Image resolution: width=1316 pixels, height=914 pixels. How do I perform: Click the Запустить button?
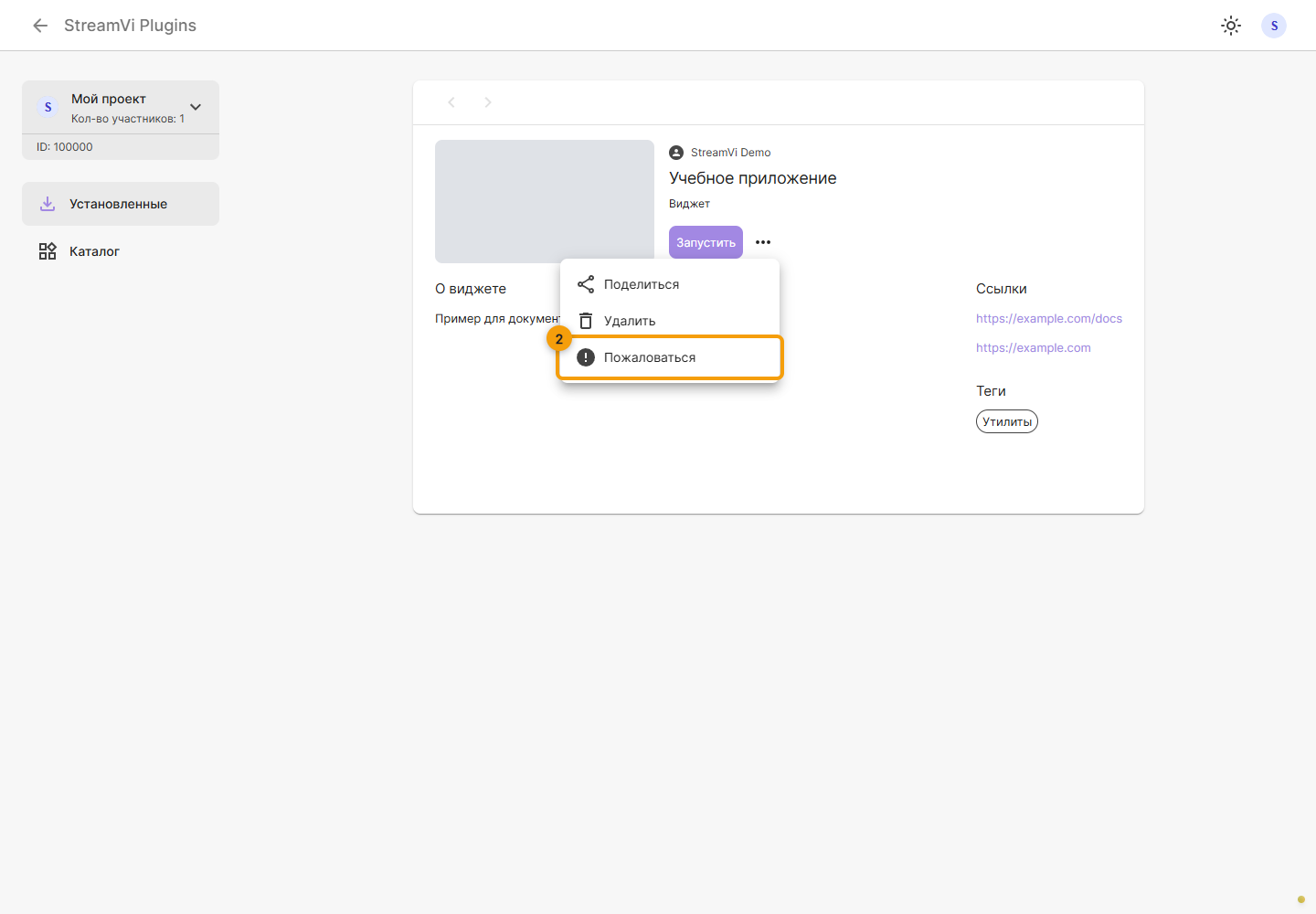[706, 242]
